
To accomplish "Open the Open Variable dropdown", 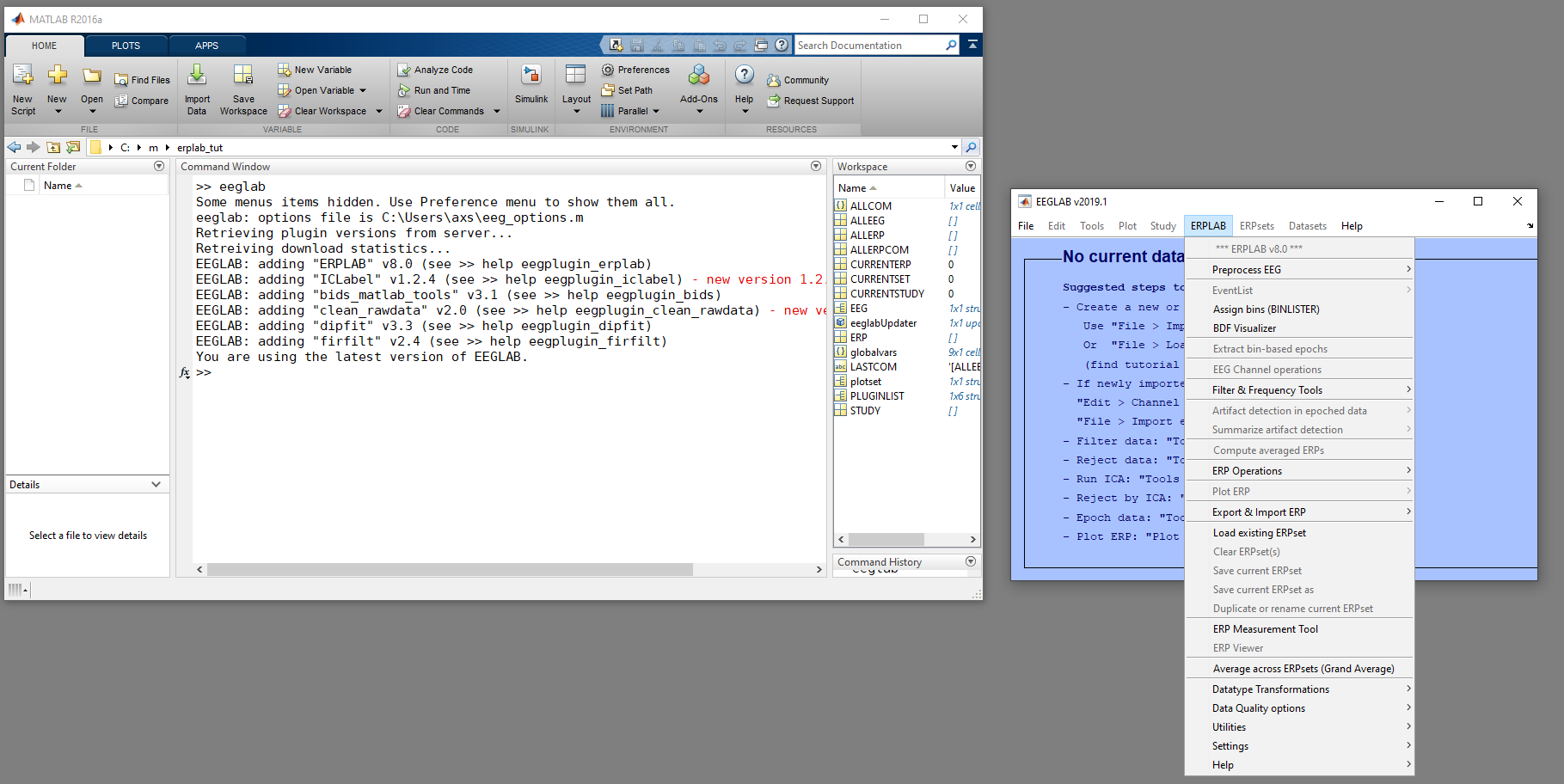I will pos(363,90).
